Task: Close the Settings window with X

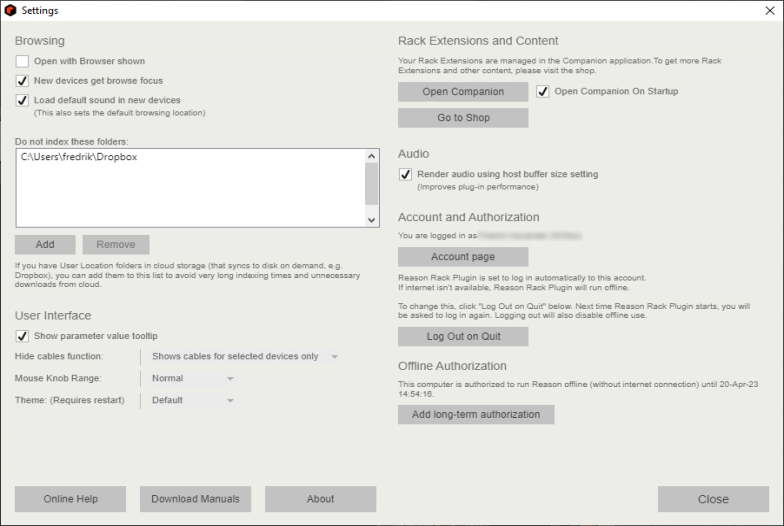Action: click(770, 10)
